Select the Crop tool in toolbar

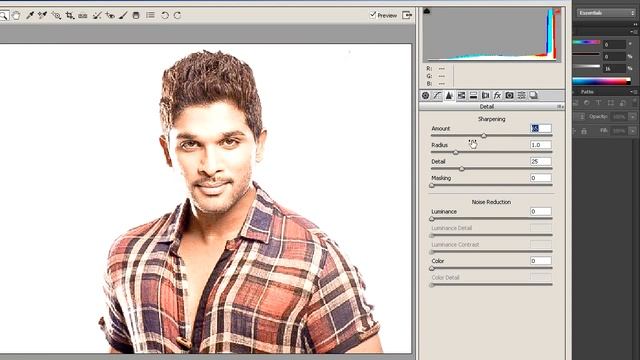[70, 16]
